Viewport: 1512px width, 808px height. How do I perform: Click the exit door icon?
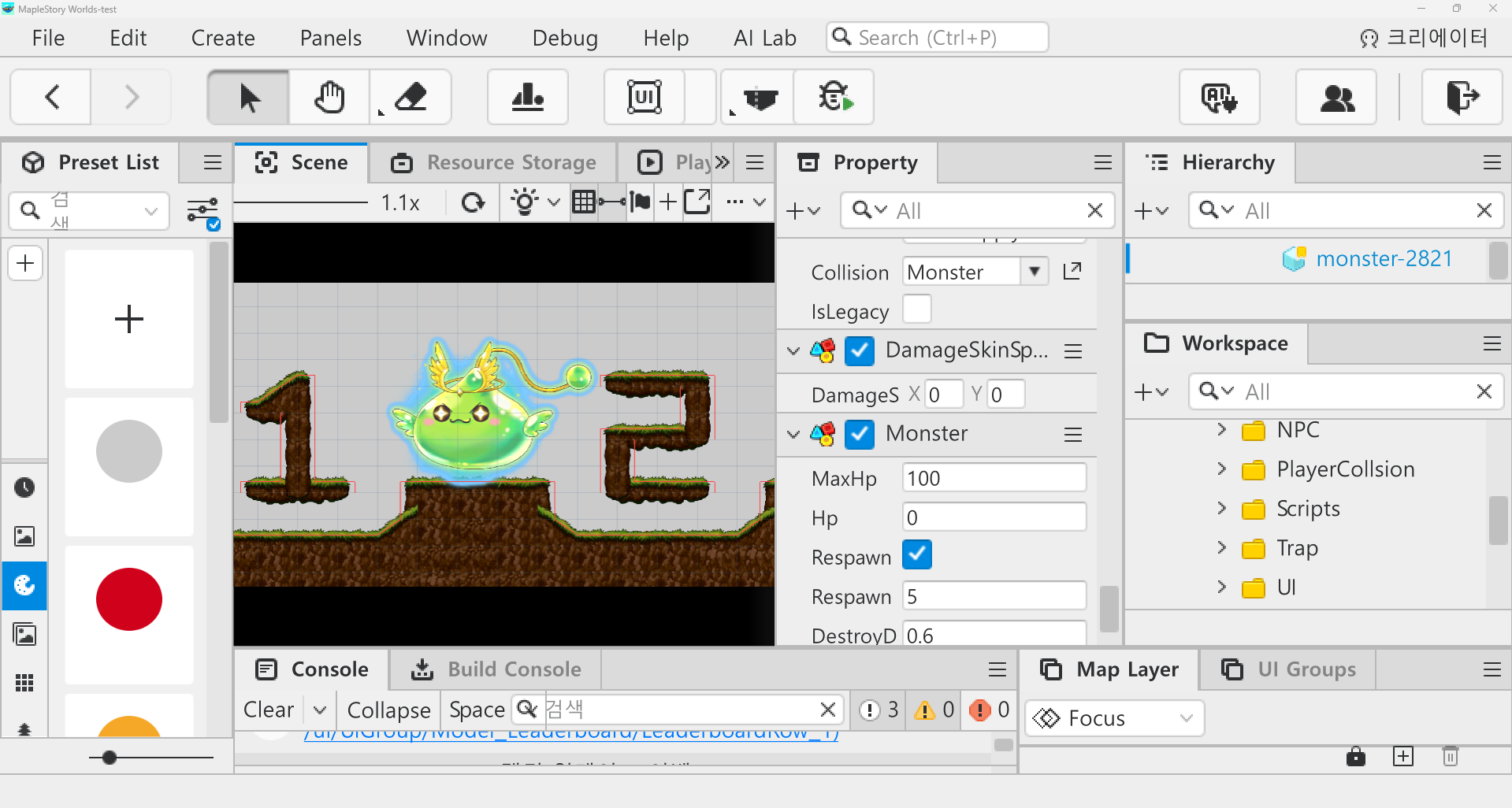coord(1462,97)
